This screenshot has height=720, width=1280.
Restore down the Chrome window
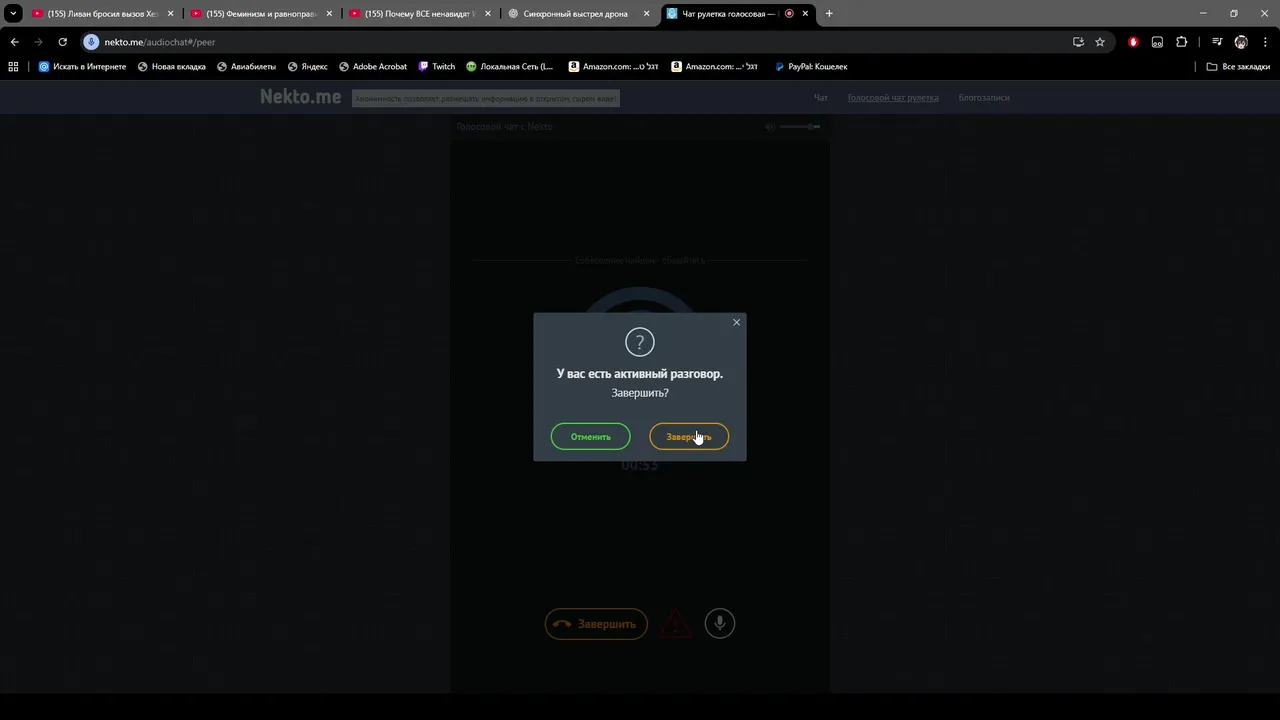coord(1233,14)
